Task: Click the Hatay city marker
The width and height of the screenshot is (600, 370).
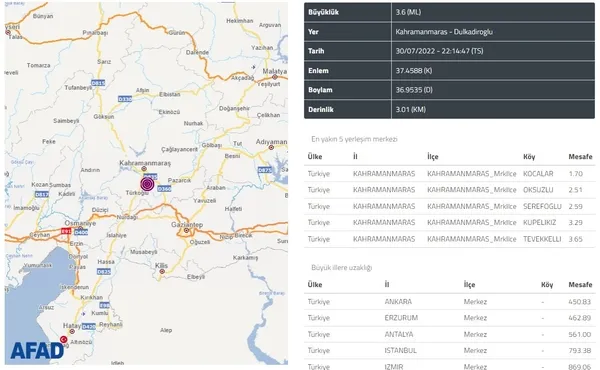Action: pos(72,331)
